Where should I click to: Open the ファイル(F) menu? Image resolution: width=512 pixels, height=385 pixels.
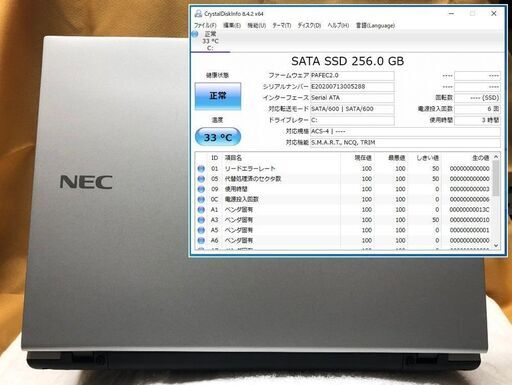[x=205, y=25]
